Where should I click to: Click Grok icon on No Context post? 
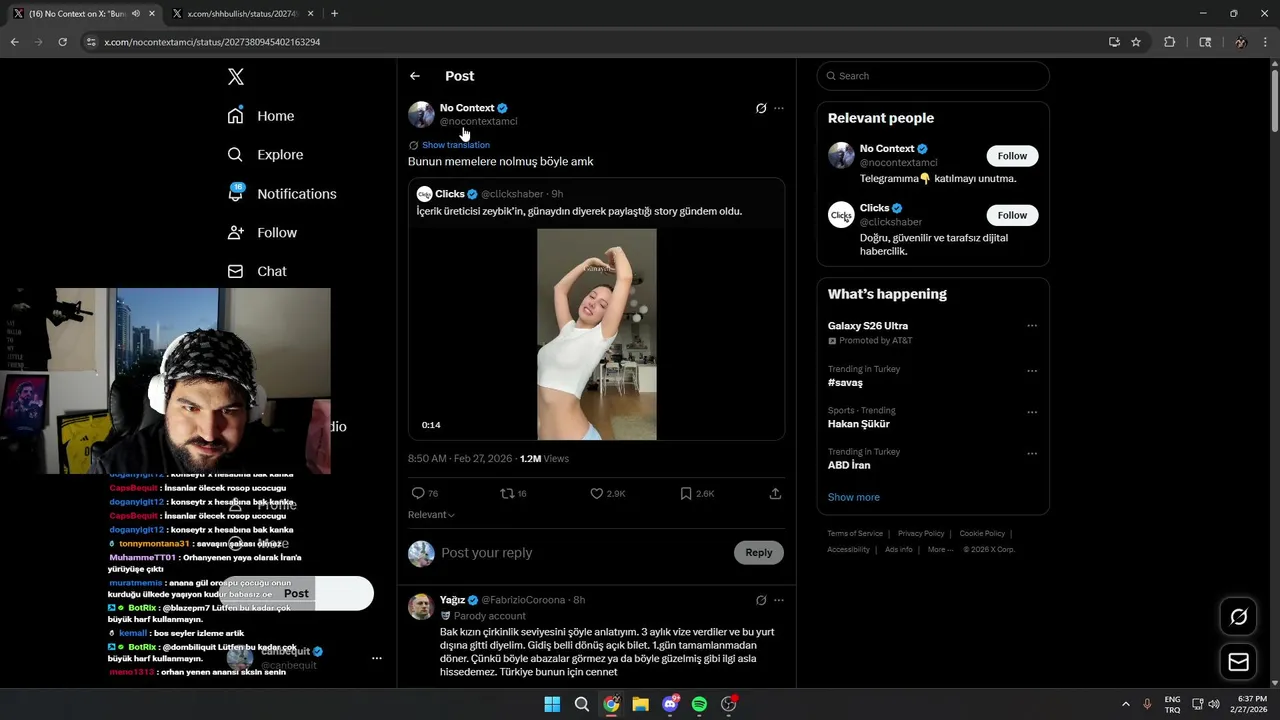761,108
